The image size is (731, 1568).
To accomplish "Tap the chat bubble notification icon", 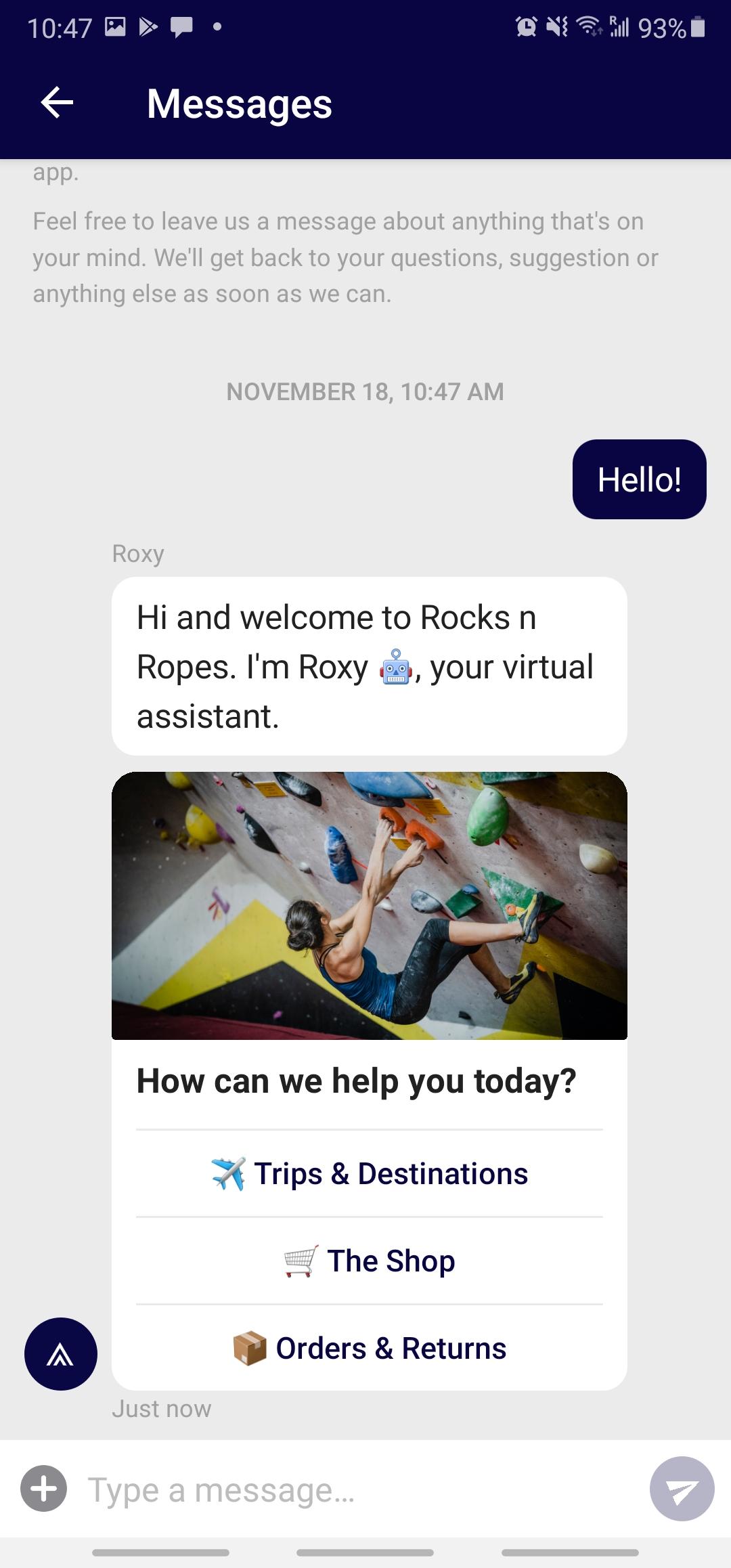I will click(x=181, y=28).
